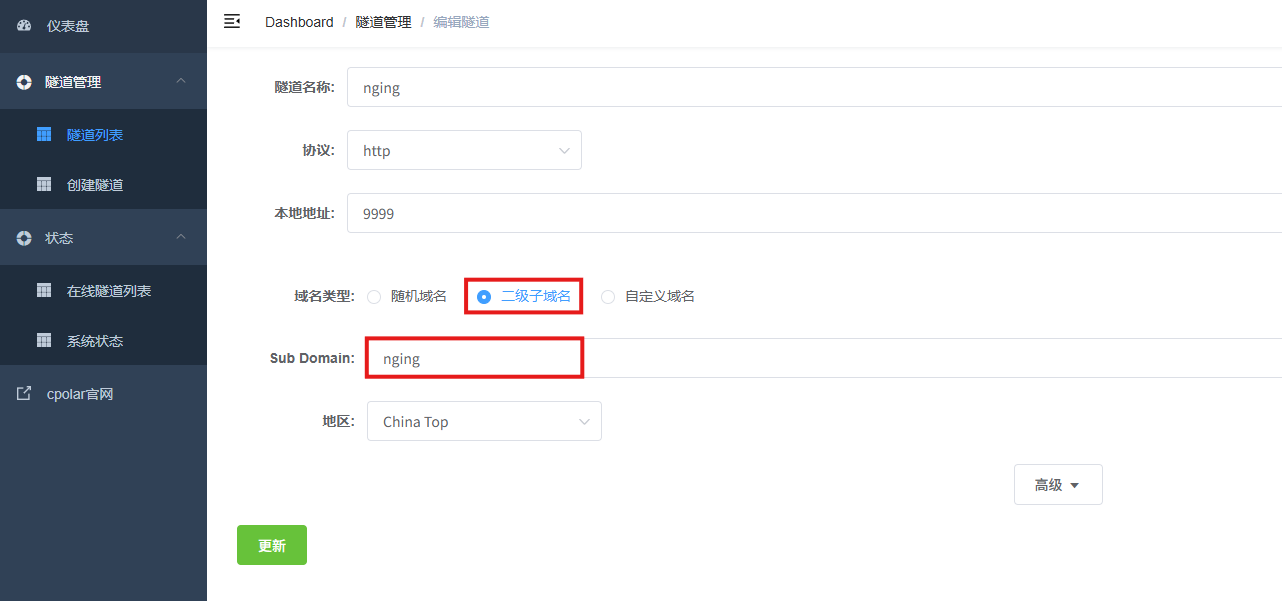Choose the 自定义域名 radio option
This screenshot has height=601, width=1282.
(608, 296)
